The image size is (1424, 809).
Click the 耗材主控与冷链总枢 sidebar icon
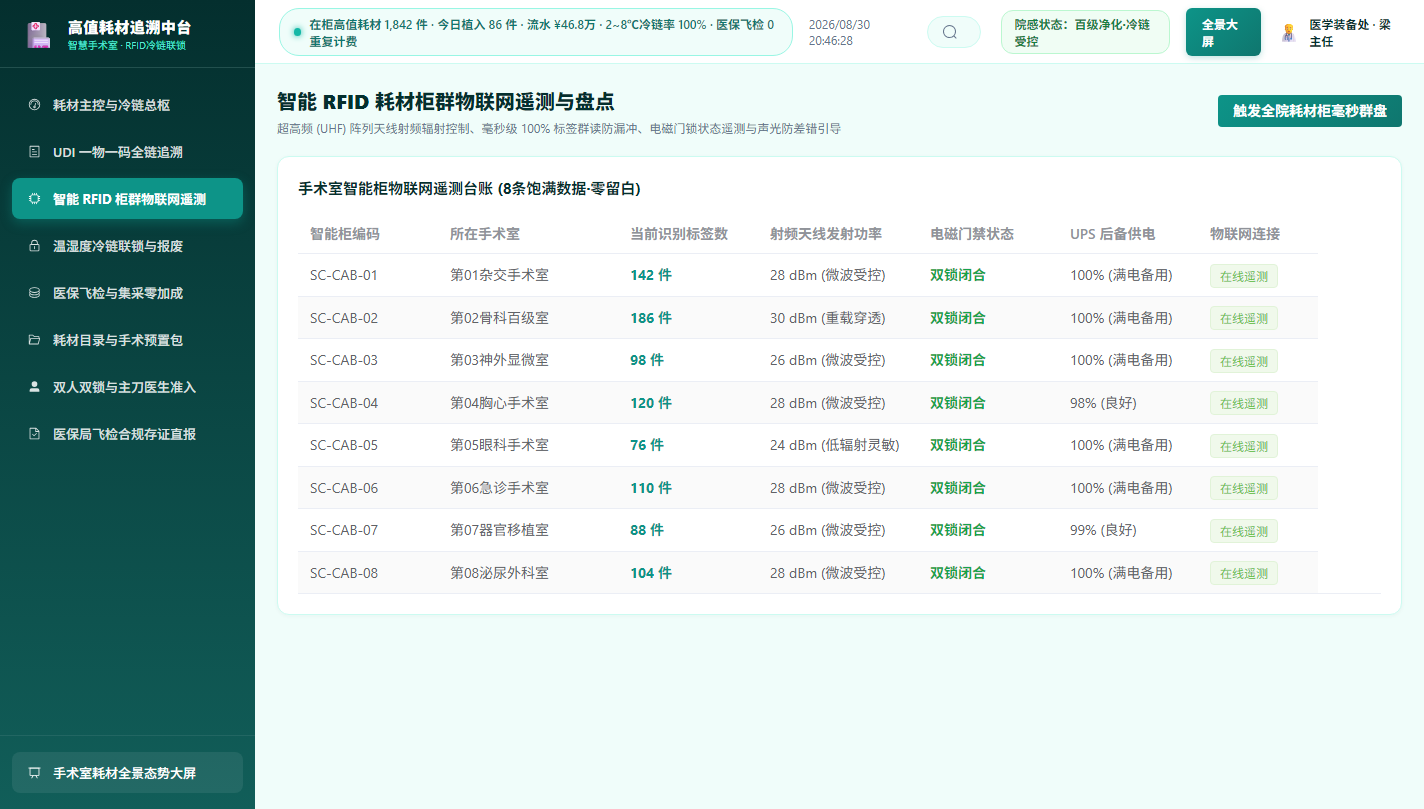34,105
